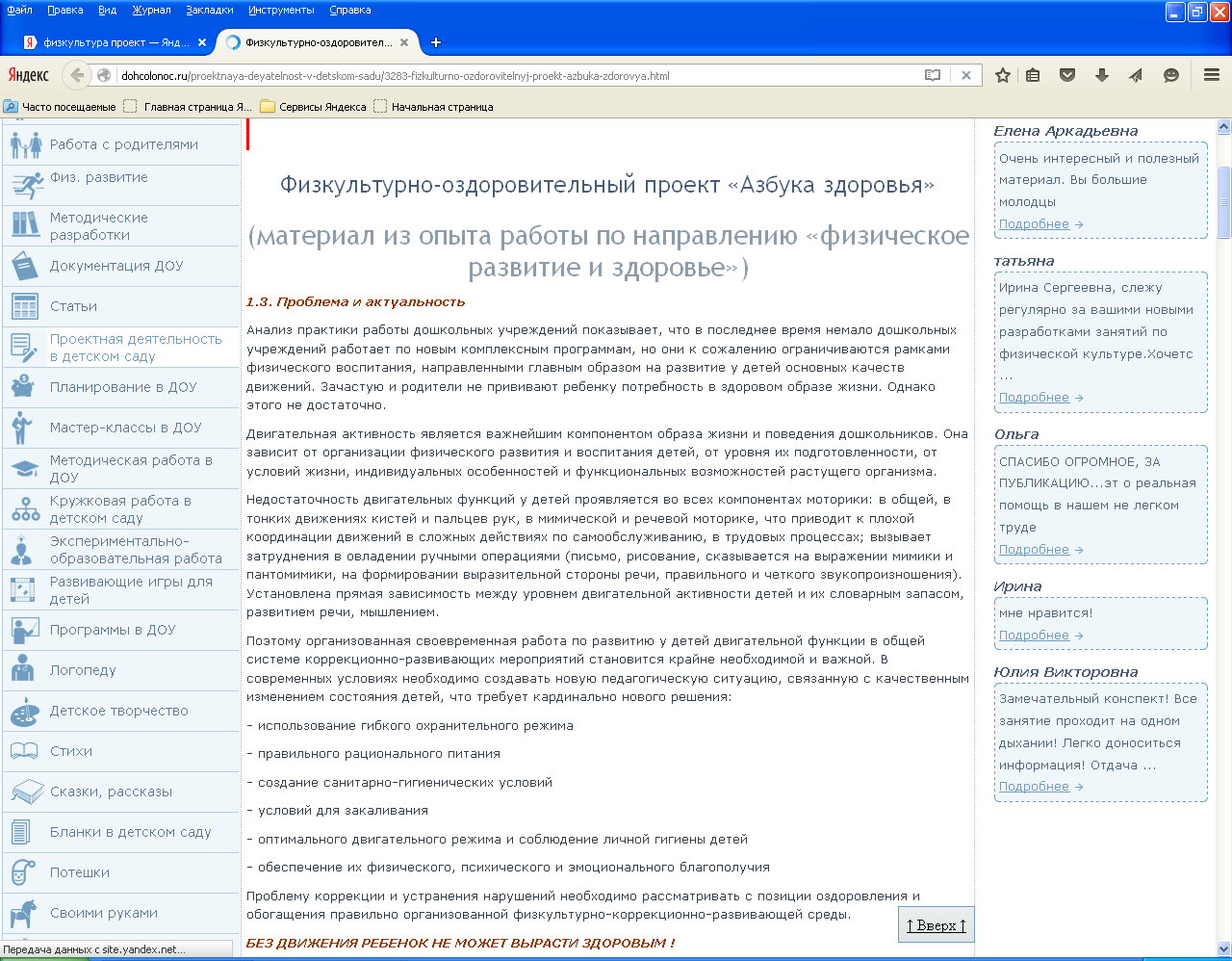Bookmark this page with star icon

click(1002, 75)
